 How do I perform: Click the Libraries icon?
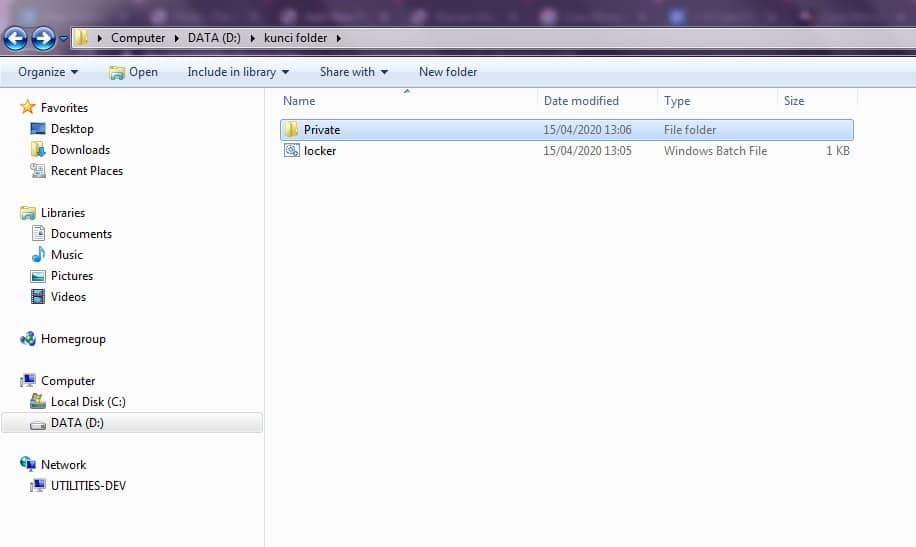27,213
